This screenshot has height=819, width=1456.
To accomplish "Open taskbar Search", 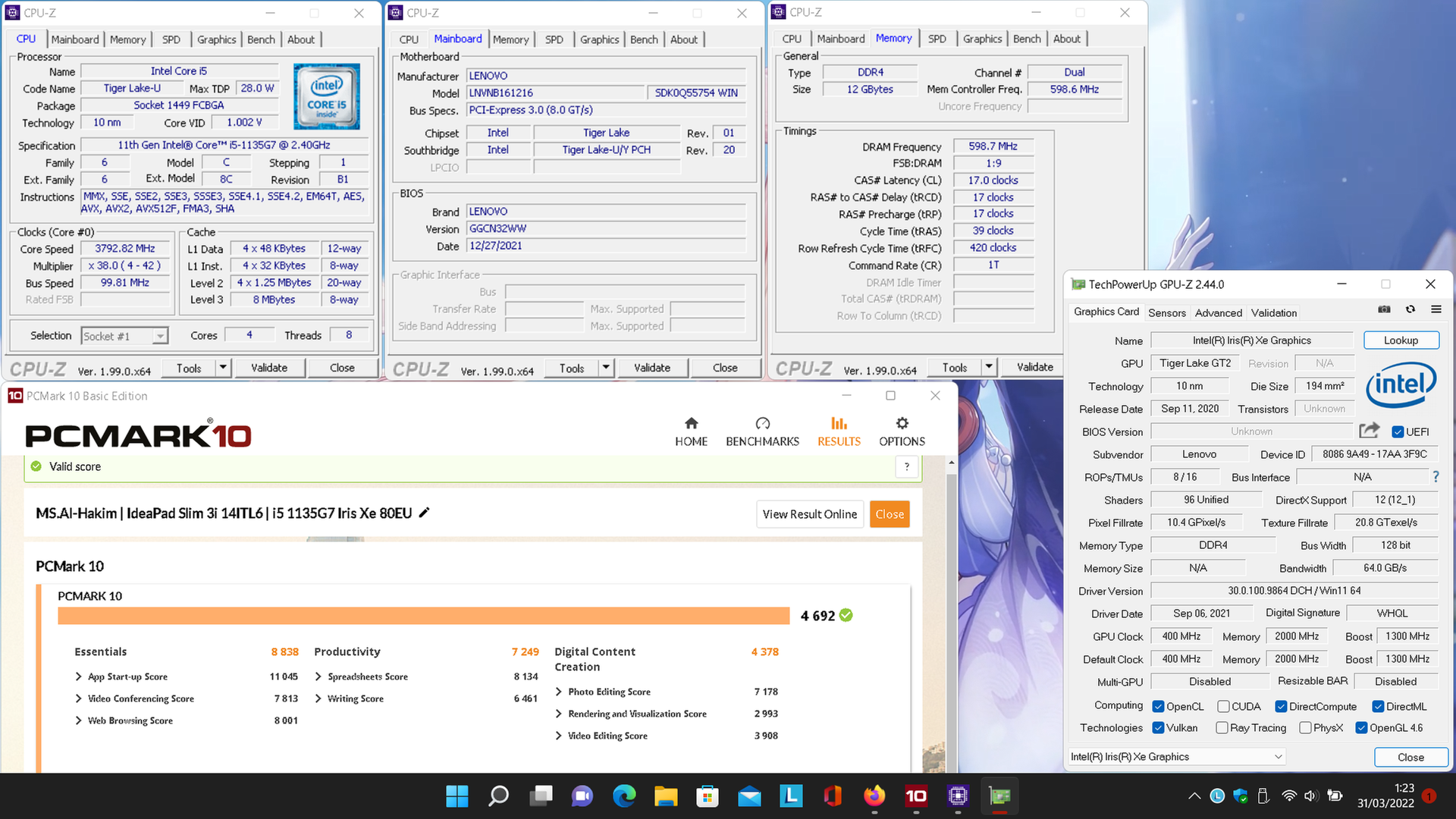I will [498, 795].
